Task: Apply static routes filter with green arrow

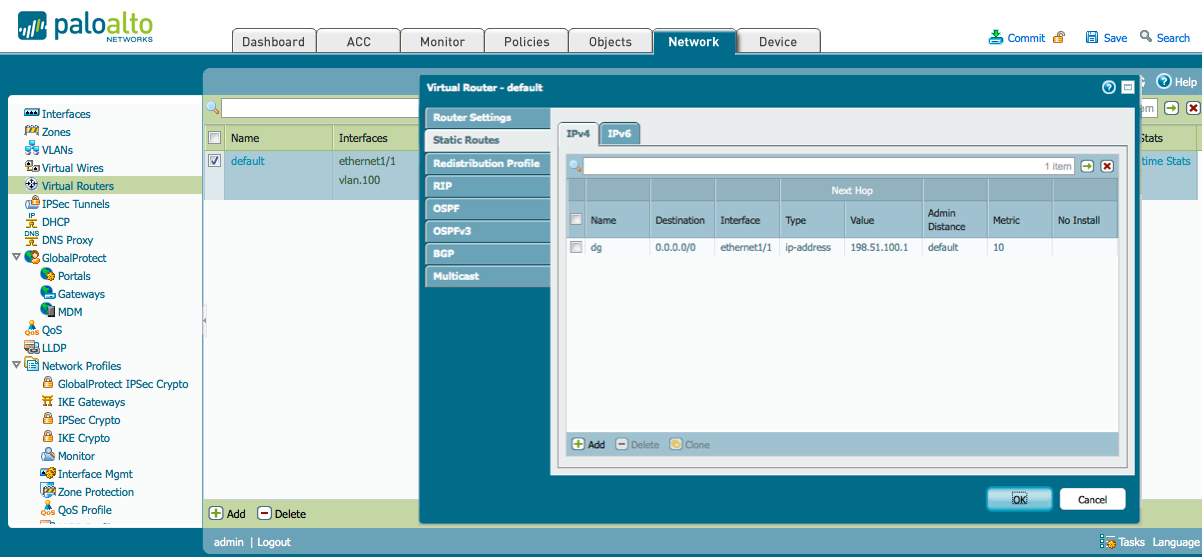Action: (x=1087, y=166)
